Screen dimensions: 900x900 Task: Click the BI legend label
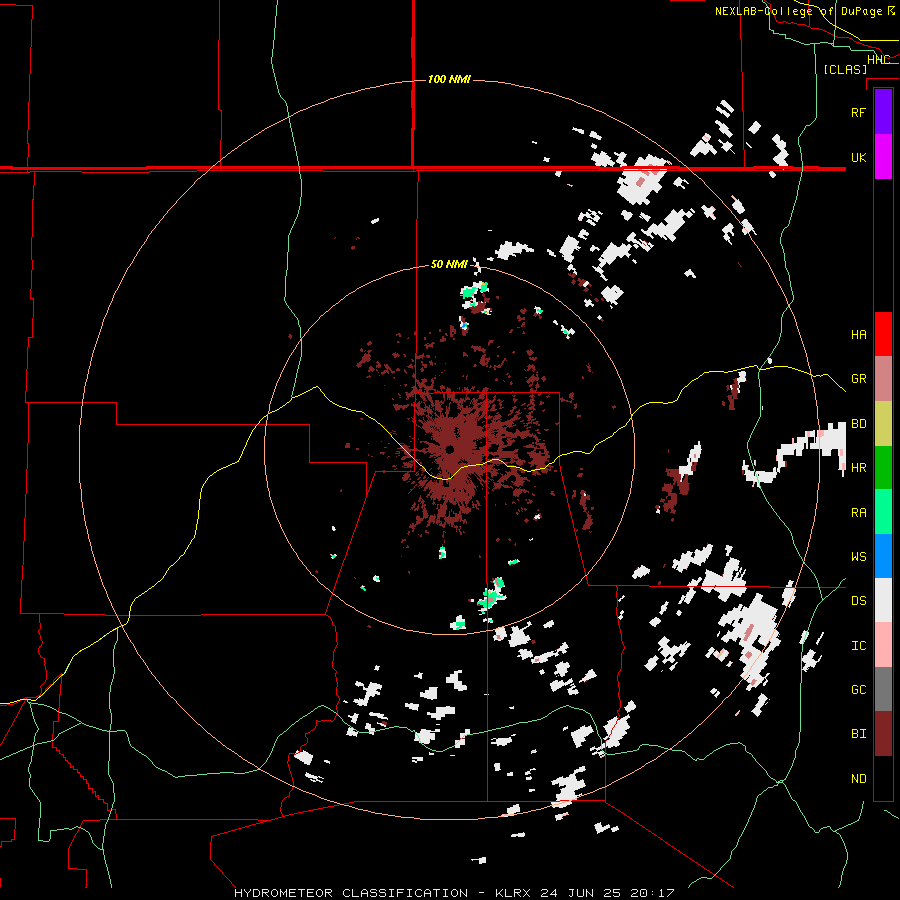click(858, 734)
